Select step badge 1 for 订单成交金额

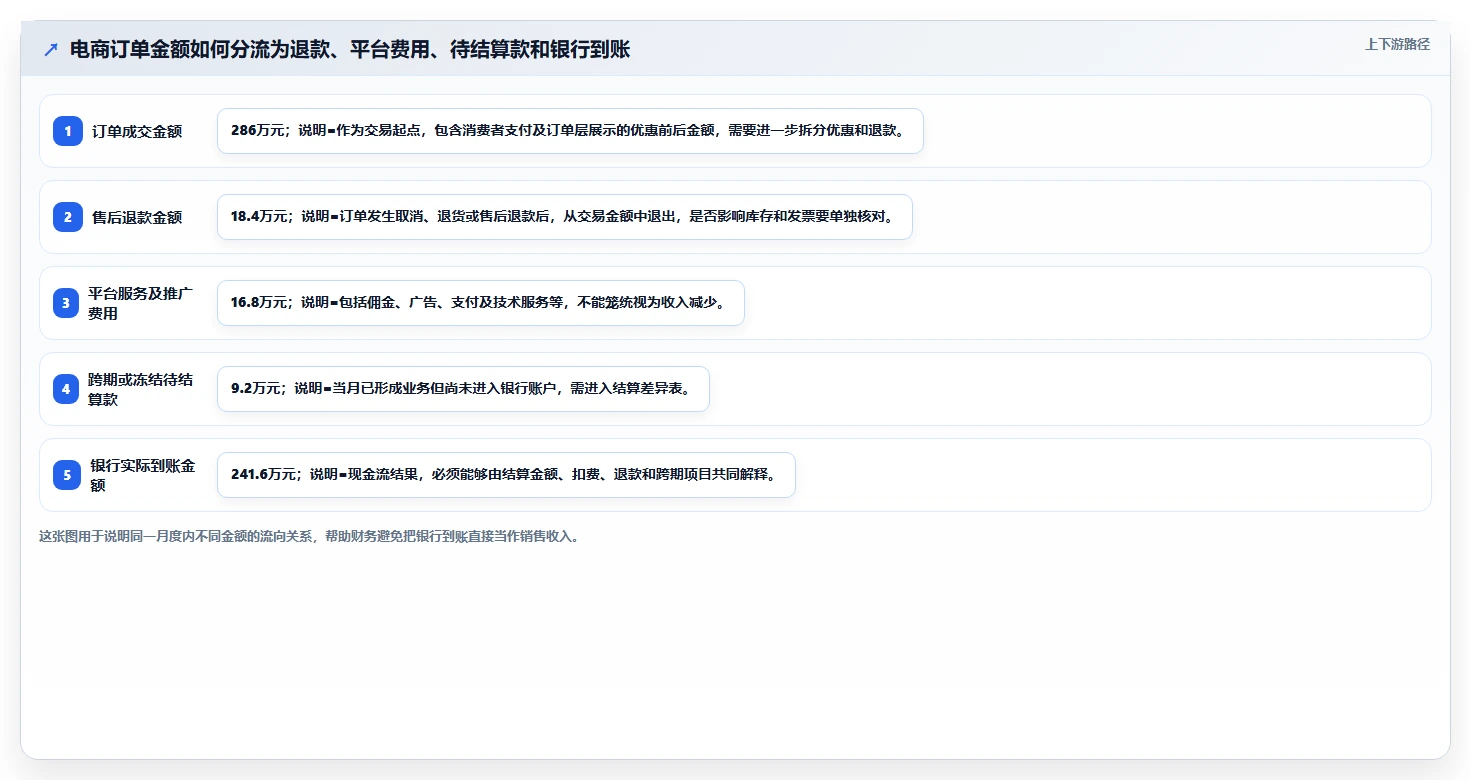(68, 131)
